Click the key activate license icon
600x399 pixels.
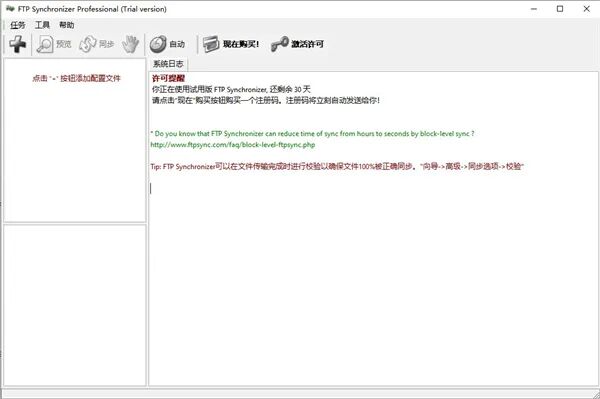279,44
